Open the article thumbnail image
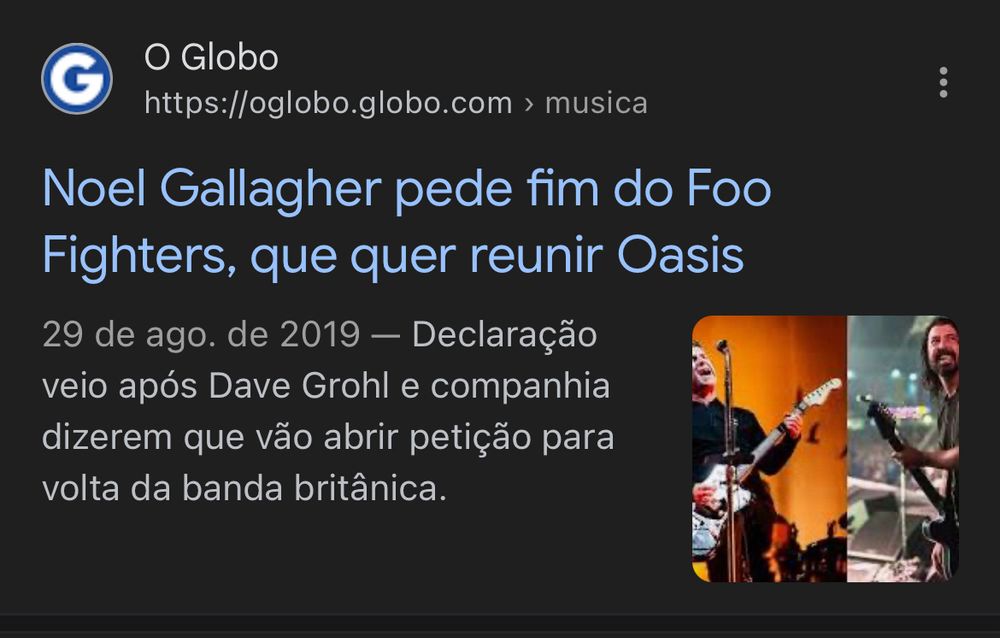 tap(825, 449)
